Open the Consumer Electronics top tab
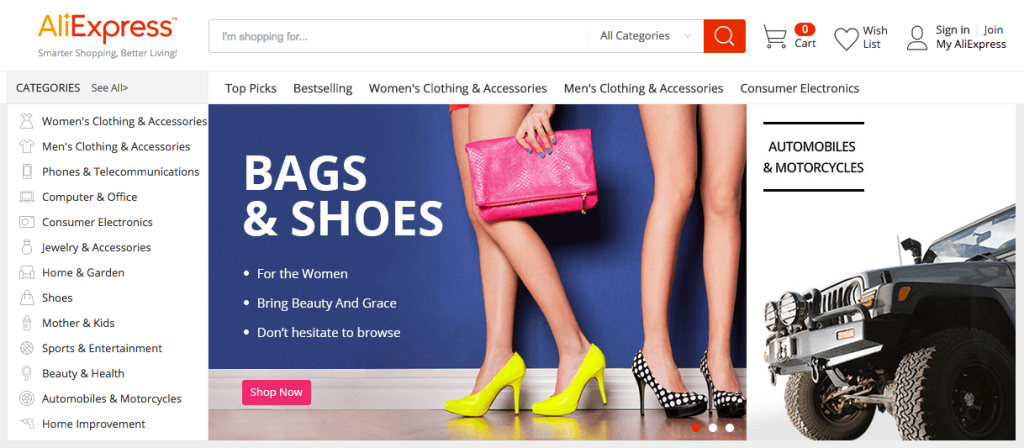1024x448 pixels. pyautogui.click(x=799, y=88)
